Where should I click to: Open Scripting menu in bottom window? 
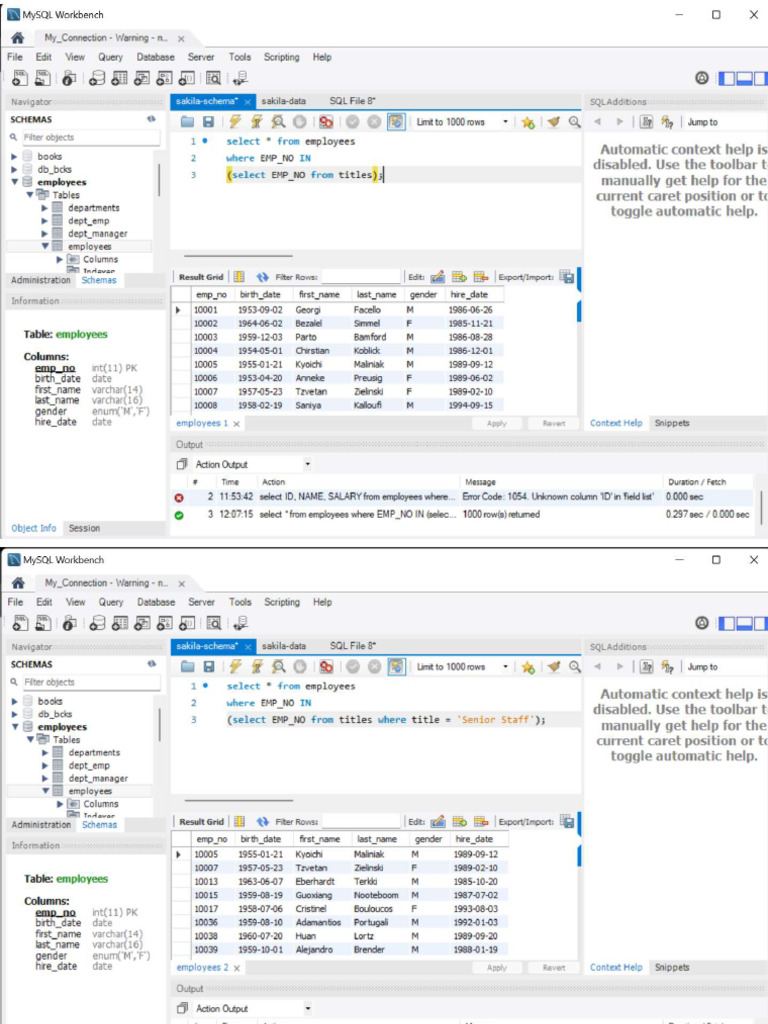[x=282, y=602]
